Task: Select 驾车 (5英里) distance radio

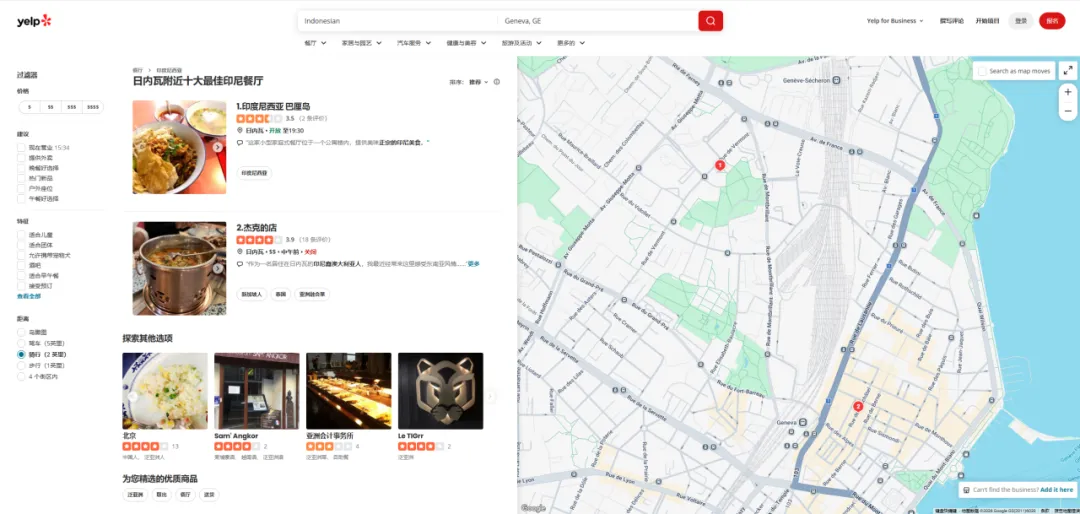Action: click(x=21, y=343)
